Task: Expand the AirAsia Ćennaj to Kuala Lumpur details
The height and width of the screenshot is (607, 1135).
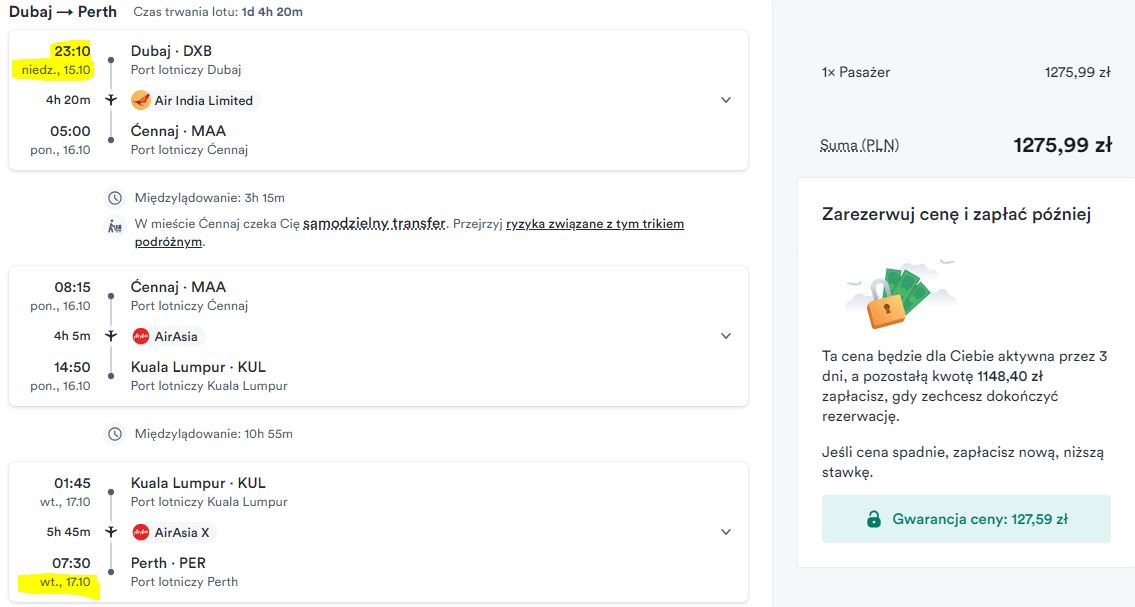Action: tap(725, 336)
